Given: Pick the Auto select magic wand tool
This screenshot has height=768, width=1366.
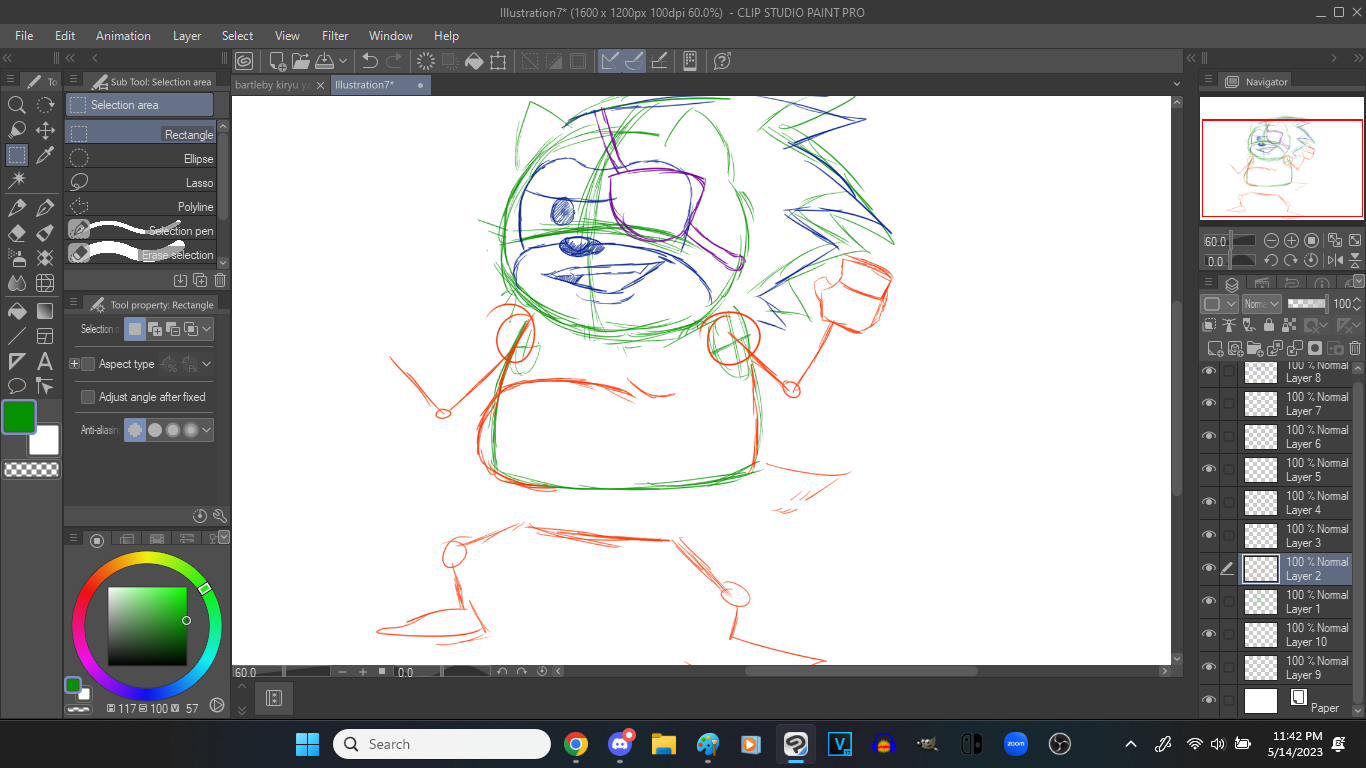Looking at the screenshot, I should [x=17, y=180].
